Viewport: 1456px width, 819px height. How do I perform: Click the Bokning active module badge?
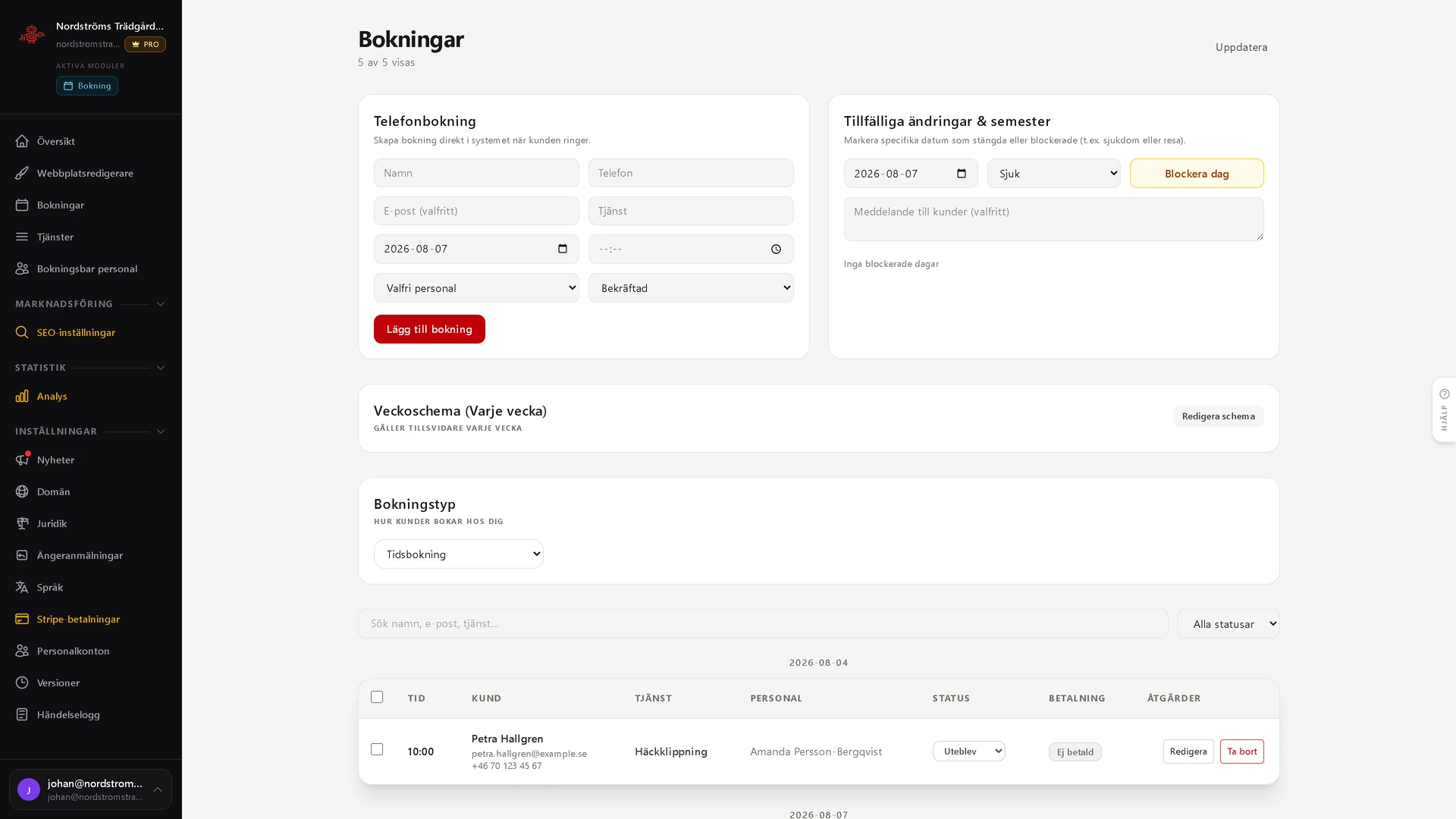[87, 86]
